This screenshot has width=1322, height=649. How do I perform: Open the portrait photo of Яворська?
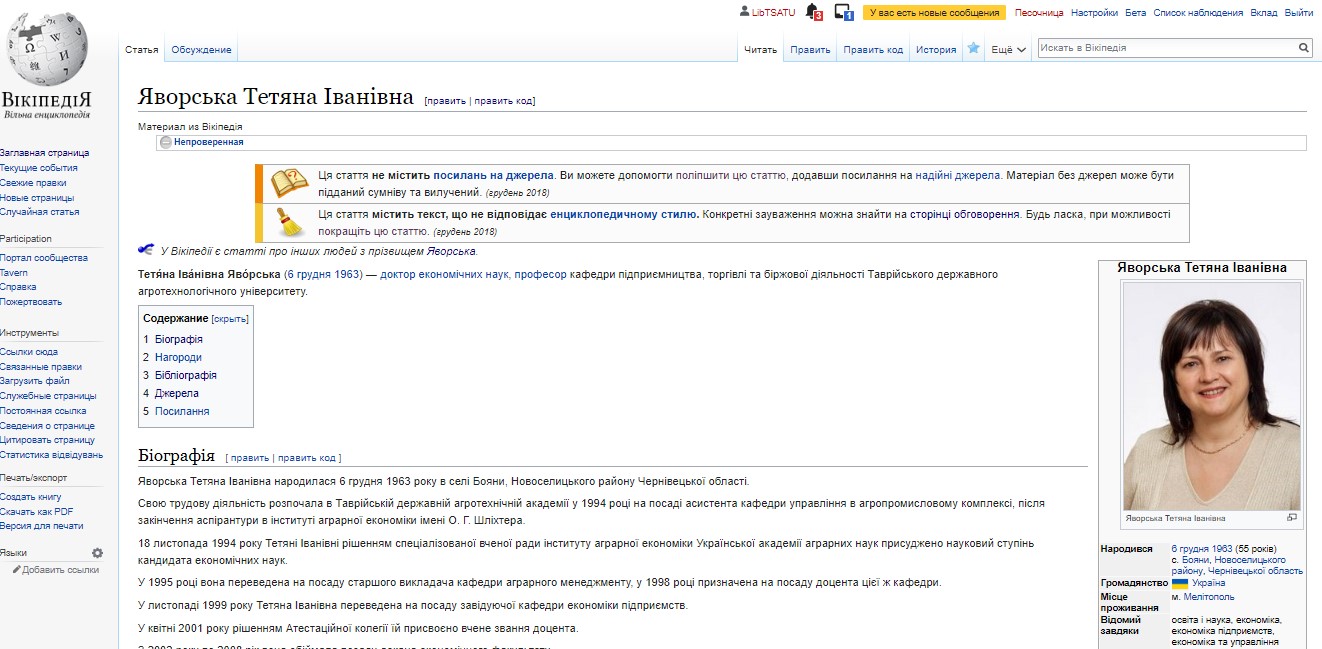tap(1211, 396)
